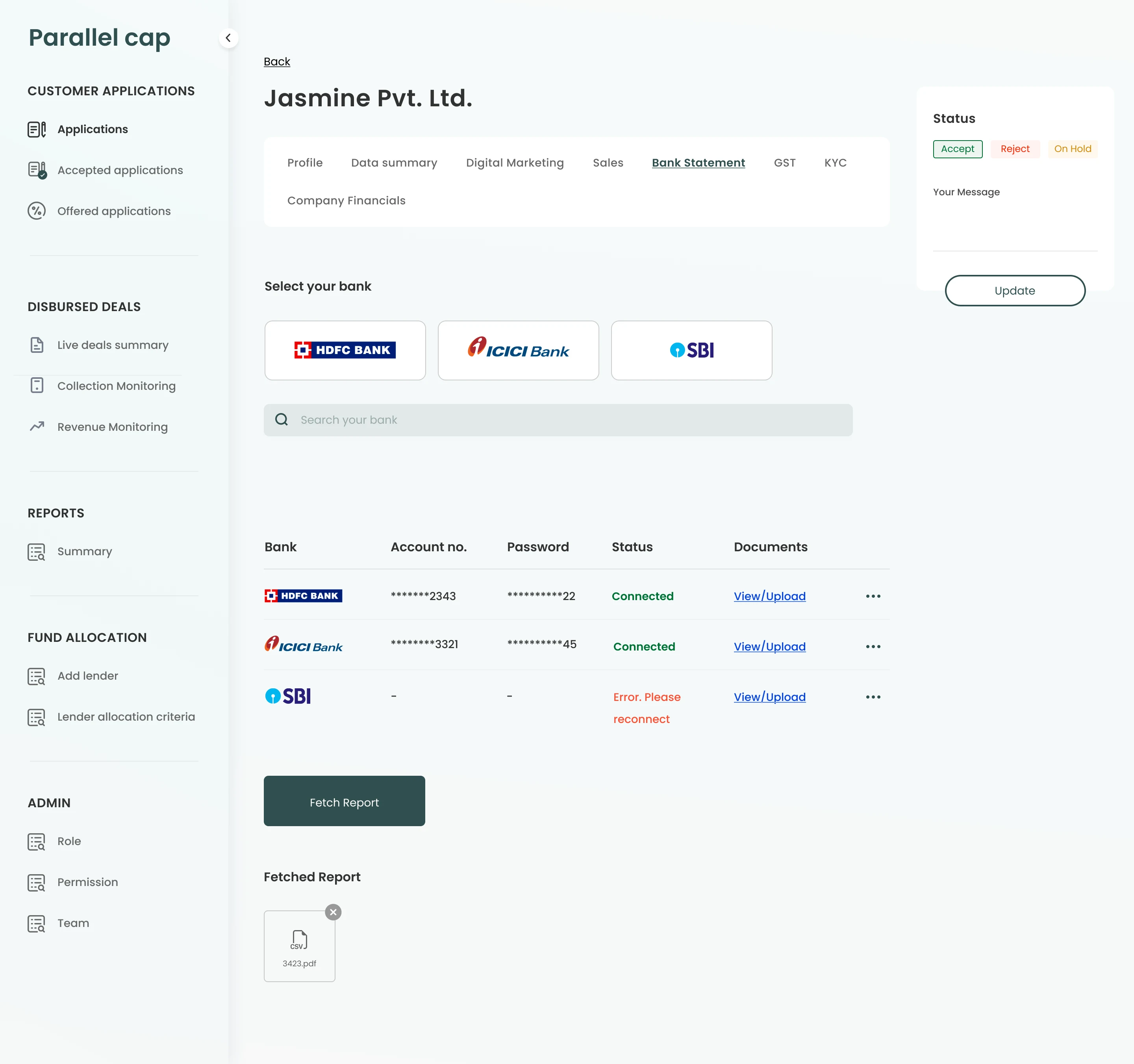
Task: Click the ICICI password **********45
Action: click(542, 644)
